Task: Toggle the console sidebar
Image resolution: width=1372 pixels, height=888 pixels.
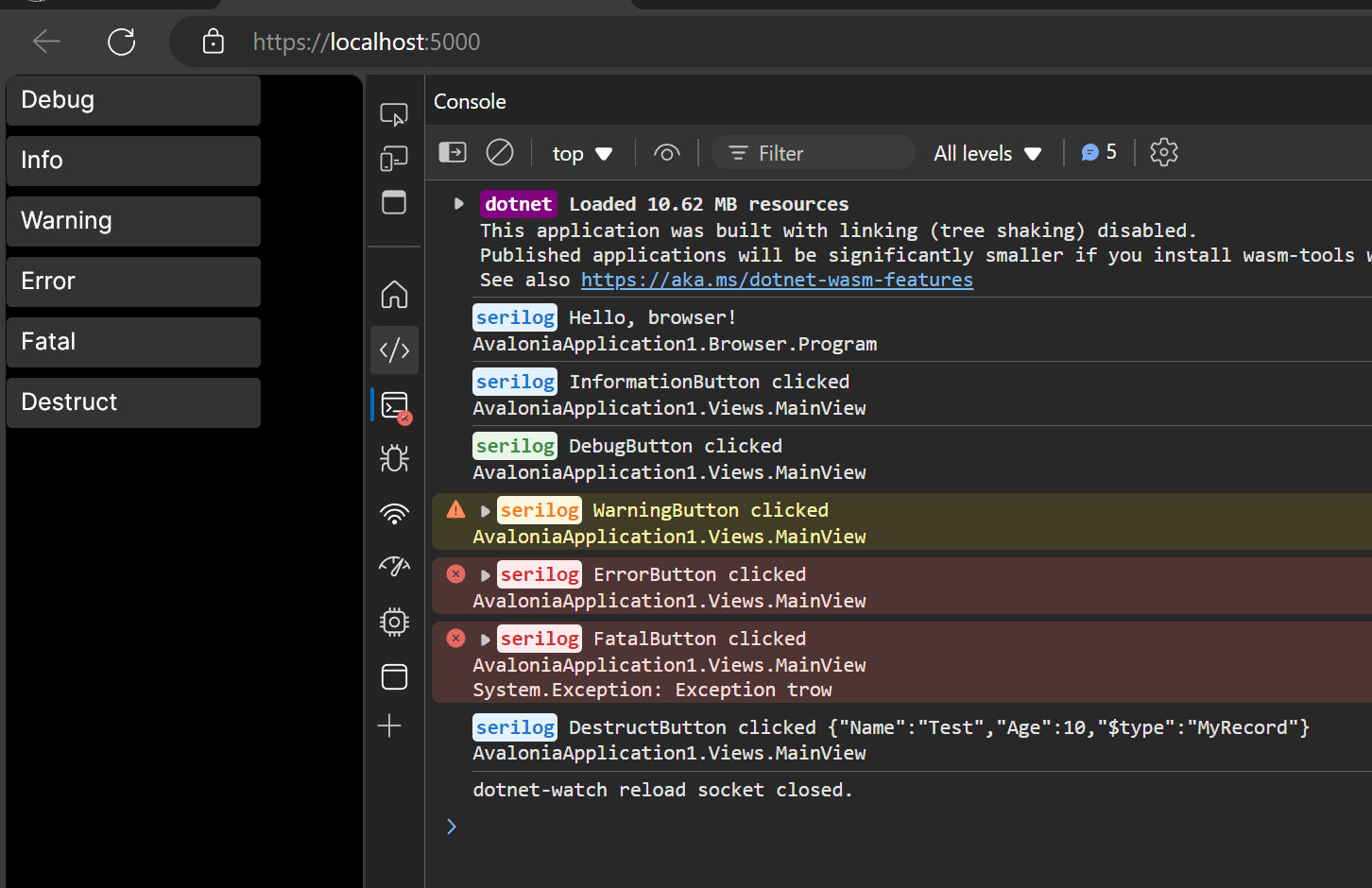Action: (453, 152)
